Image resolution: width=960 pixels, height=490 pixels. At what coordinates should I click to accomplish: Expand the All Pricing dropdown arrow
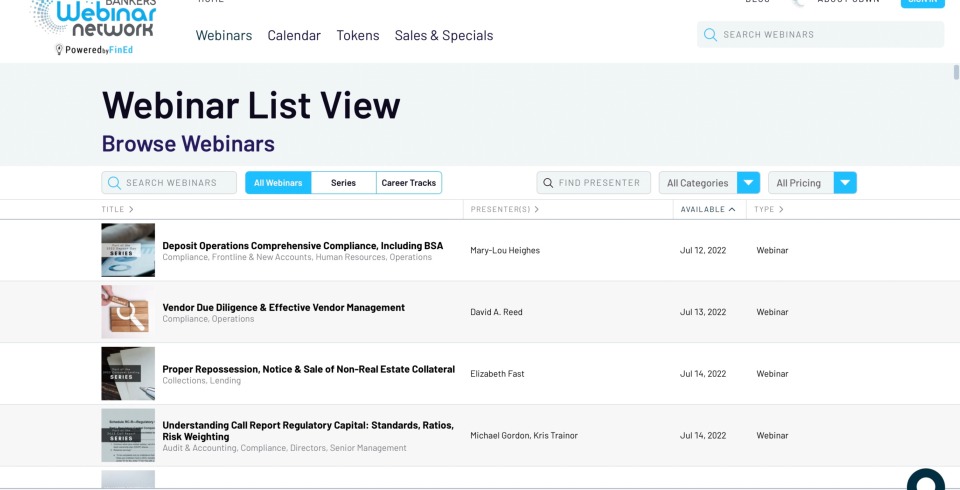coord(845,183)
